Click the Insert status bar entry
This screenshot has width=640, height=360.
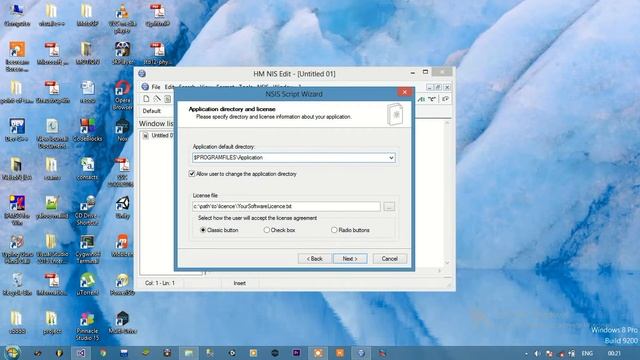coord(240,283)
